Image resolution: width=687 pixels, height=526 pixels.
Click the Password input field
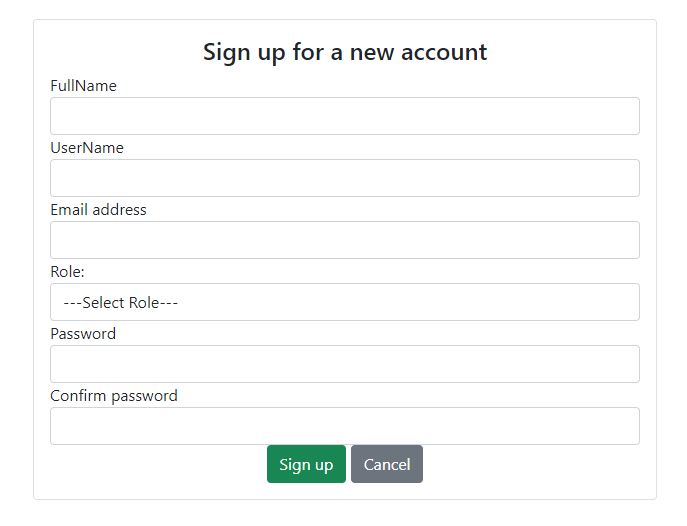coord(344,364)
